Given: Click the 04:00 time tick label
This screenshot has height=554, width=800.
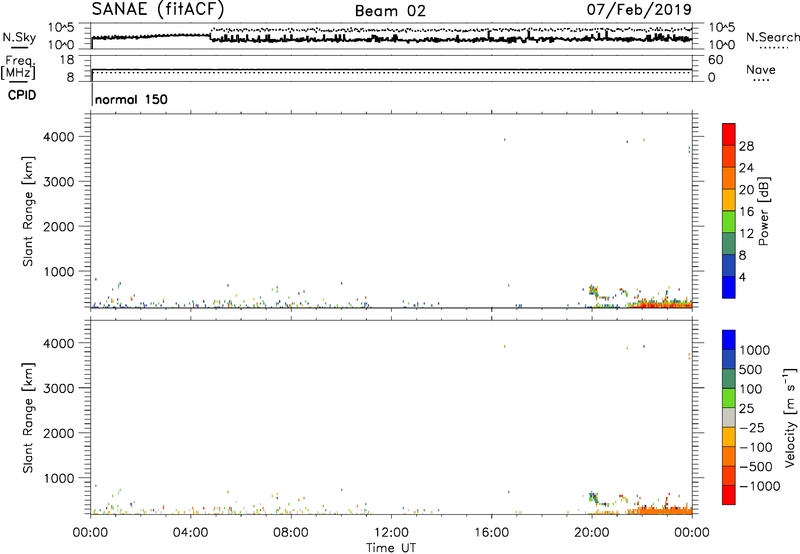Looking at the screenshot, I should pos(191,533).
